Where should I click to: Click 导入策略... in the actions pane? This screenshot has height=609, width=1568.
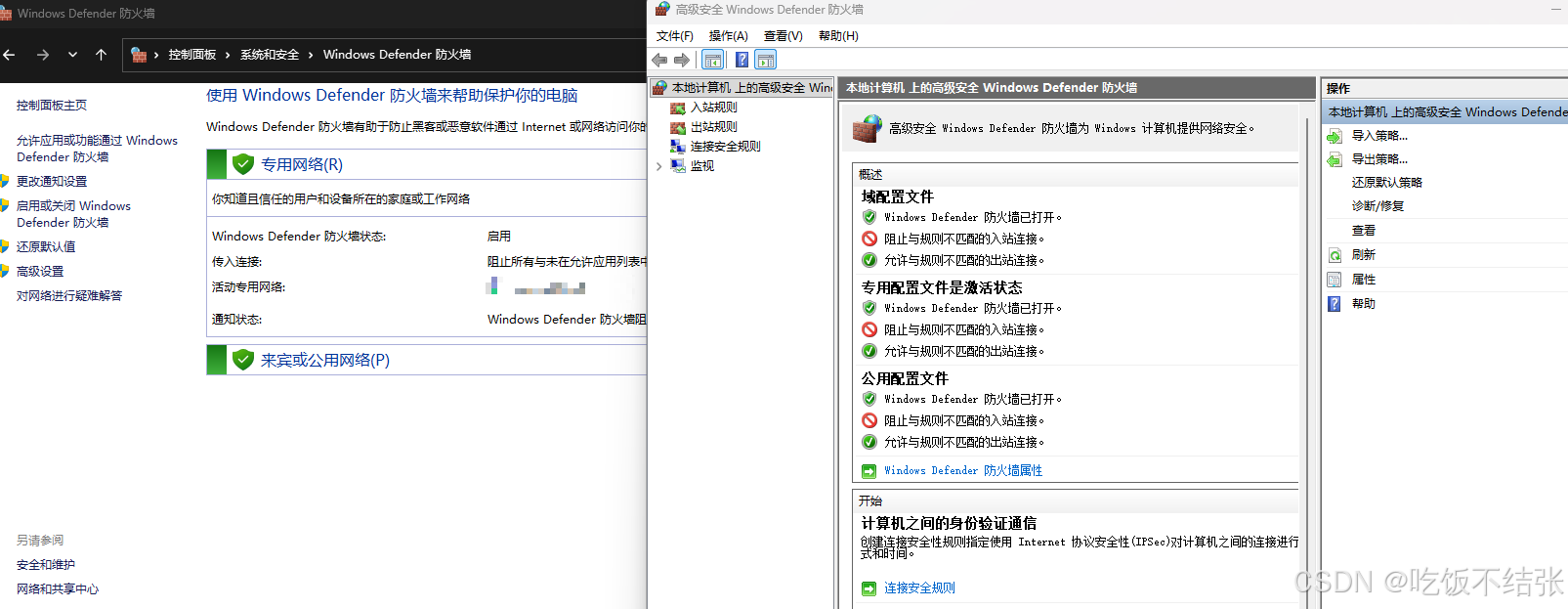1379,136
